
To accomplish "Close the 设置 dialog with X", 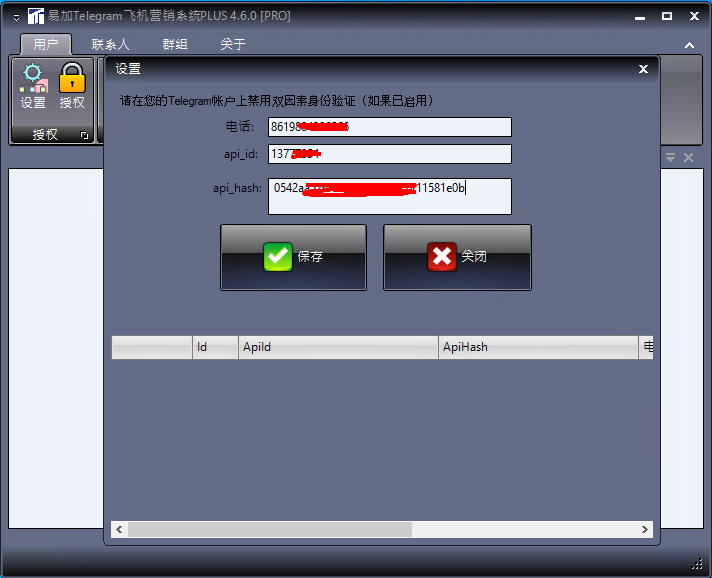I will [643, 69].
